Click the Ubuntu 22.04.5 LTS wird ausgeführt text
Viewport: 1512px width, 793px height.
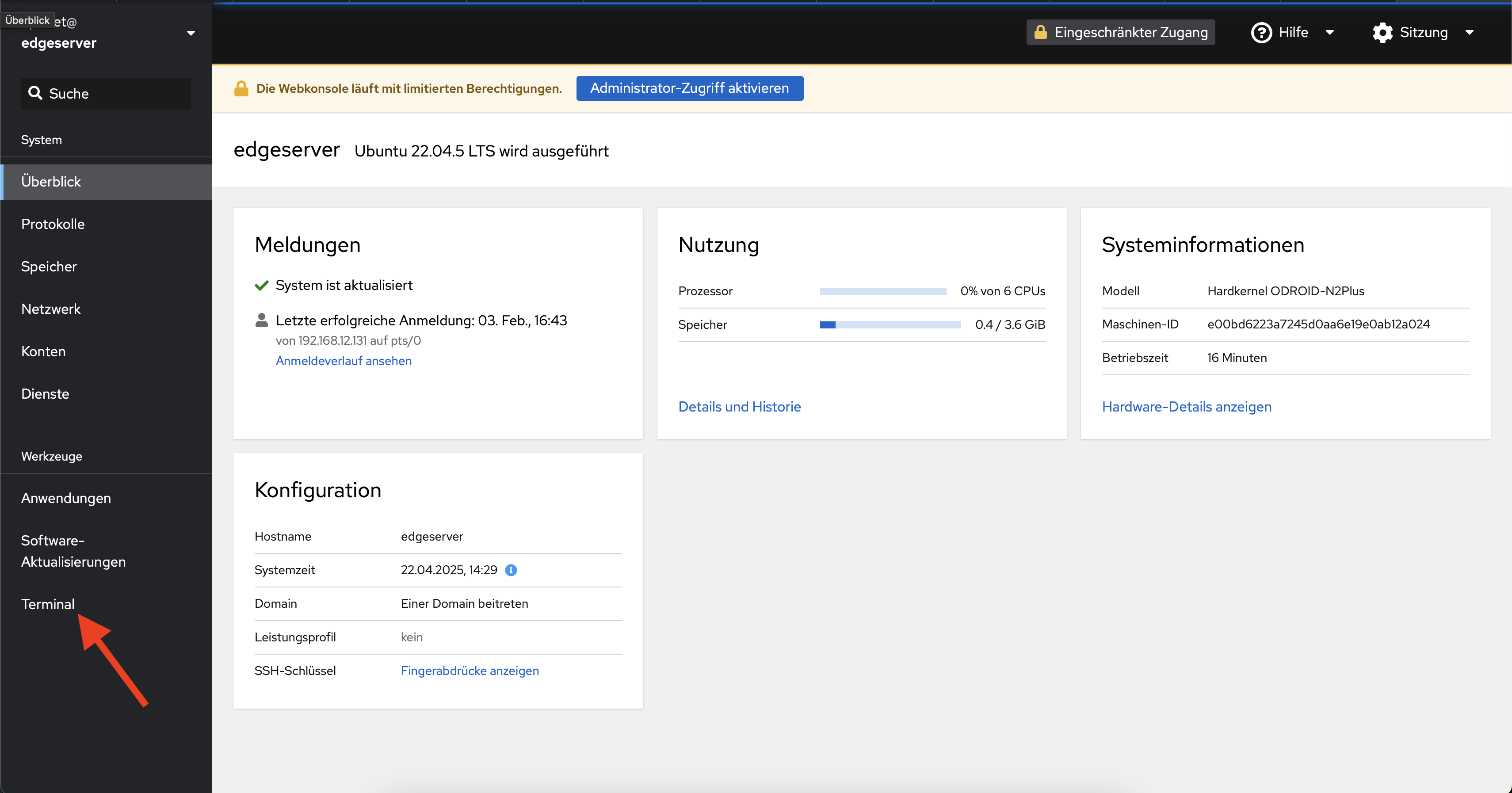point(481,152)
